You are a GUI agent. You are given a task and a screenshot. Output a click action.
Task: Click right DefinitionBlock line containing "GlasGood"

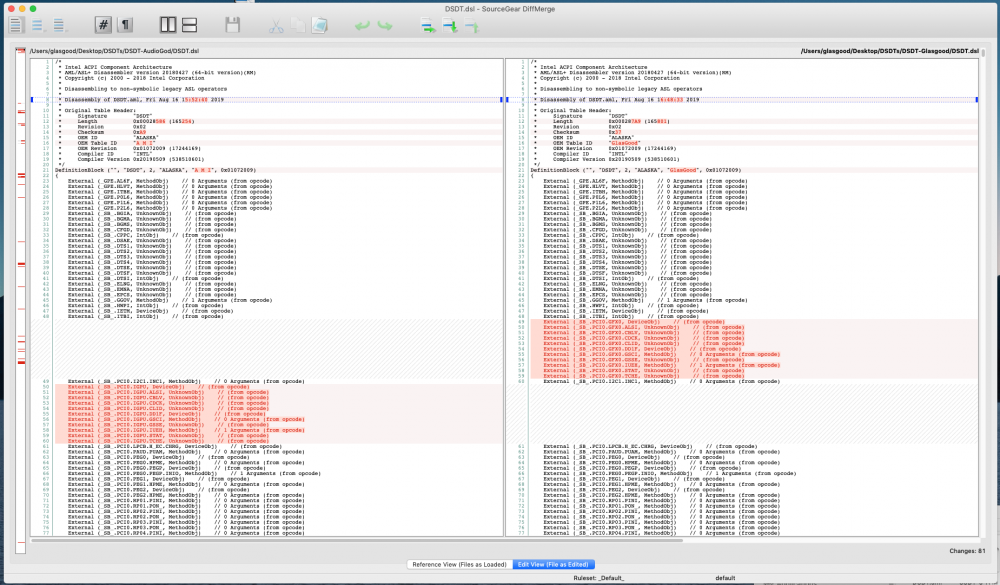pyautogui.click(x=636, y=170)
